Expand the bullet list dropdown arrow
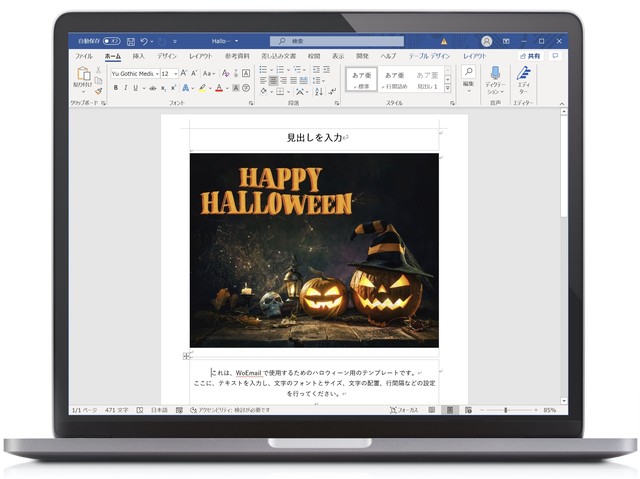 pos(271,70)
